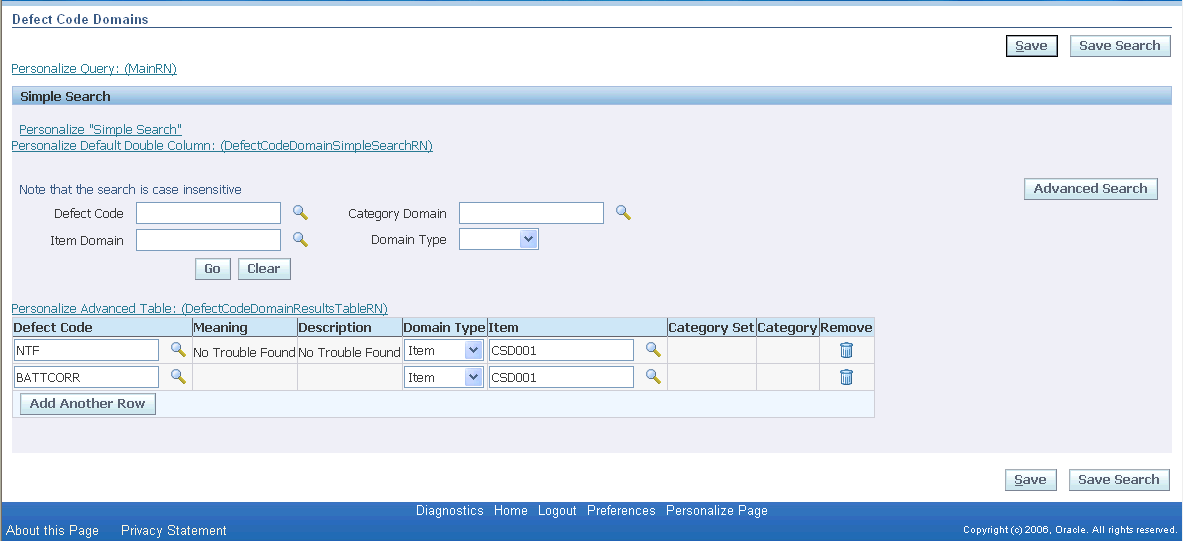Click the Domain Type column header
This screenshot has width=1184, height=541.
pos(444,327)
